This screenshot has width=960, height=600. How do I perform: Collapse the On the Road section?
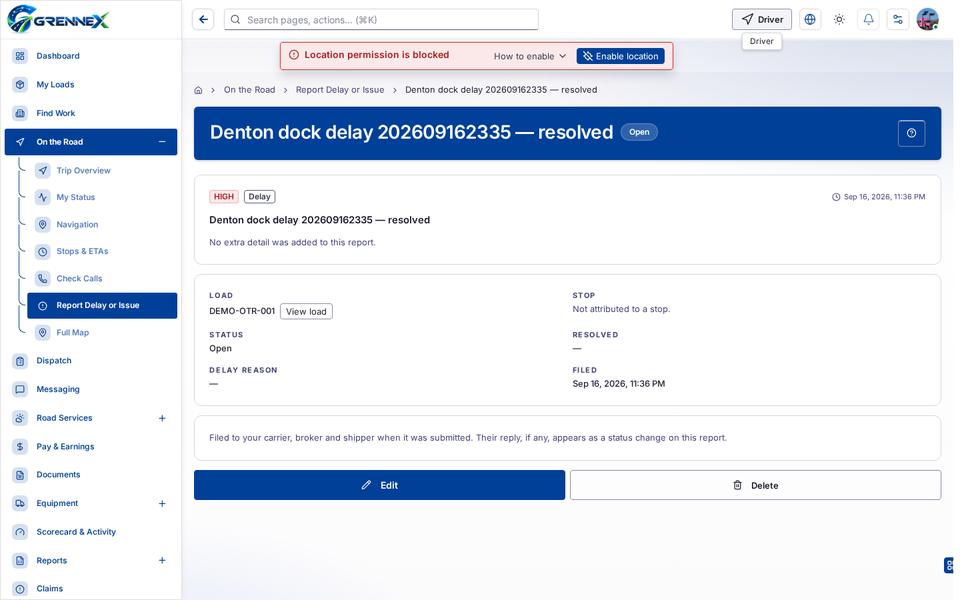pos(162,142)
